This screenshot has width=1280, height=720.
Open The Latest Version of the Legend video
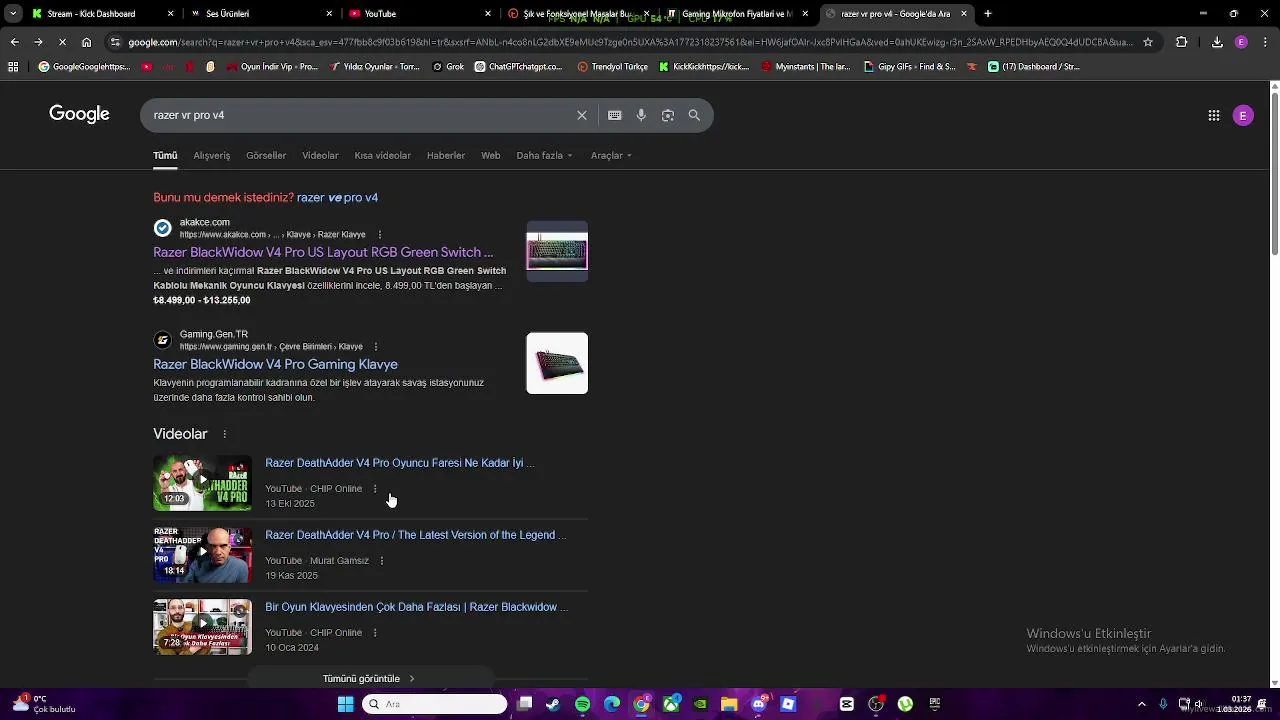[x=415, y=535]
